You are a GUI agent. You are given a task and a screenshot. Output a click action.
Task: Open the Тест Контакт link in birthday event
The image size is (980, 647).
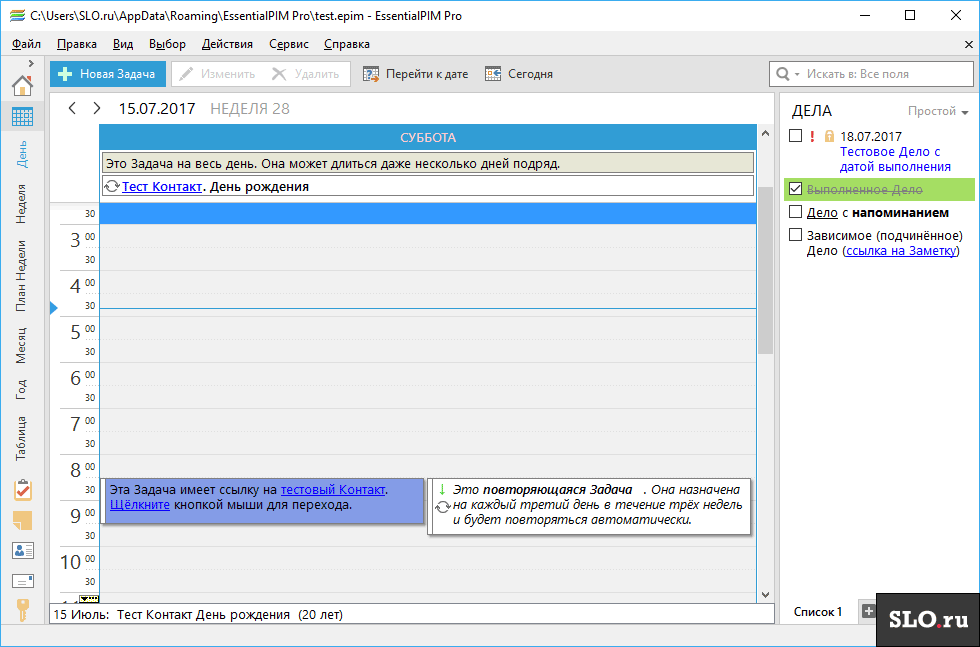coord(162,186)
